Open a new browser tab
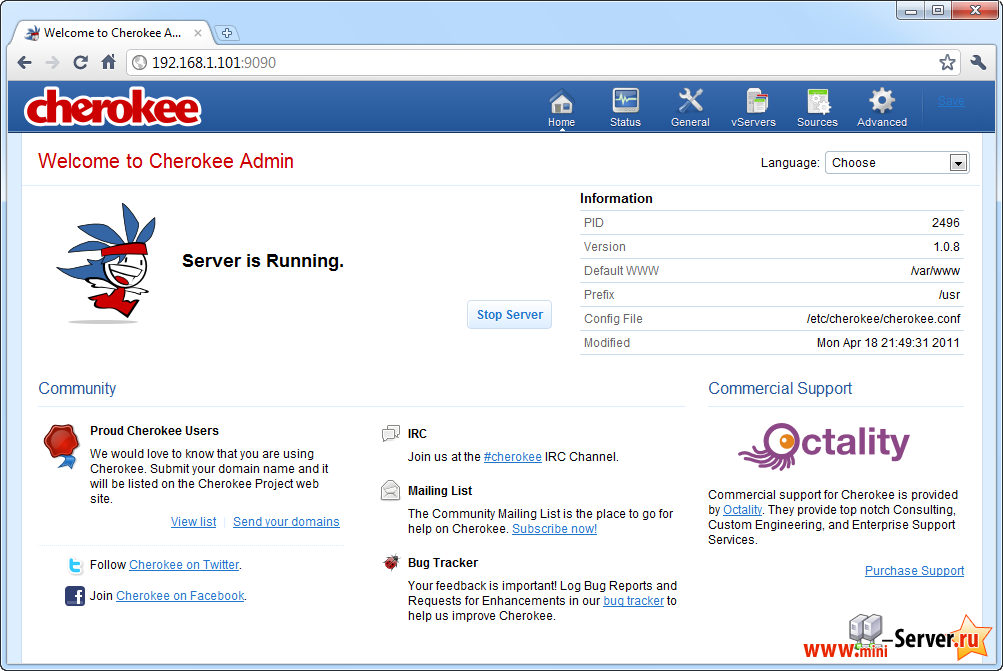This screenshot has width=1003, height=671. coord(226,33)
